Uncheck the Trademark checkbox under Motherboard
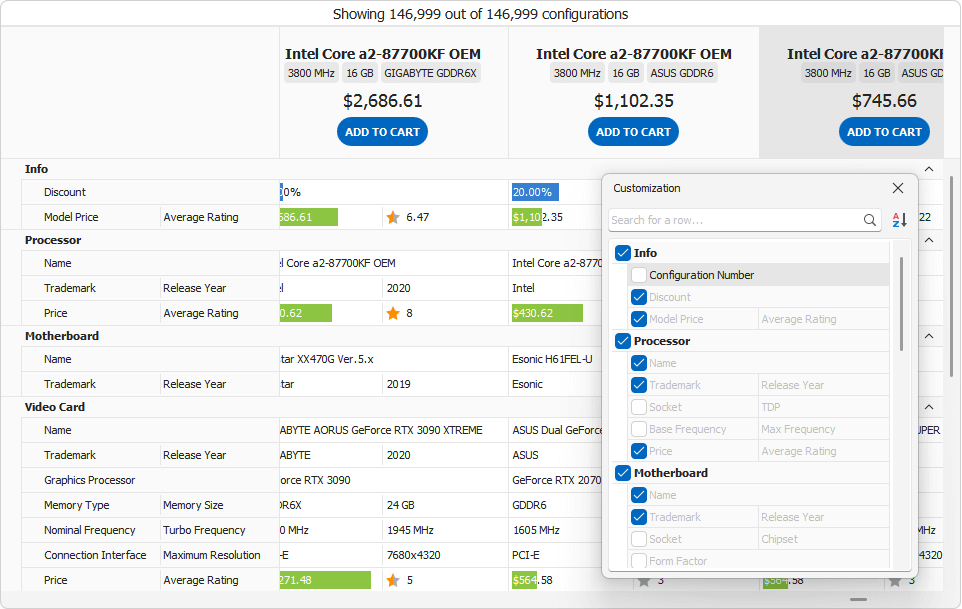 click(637, 516)
